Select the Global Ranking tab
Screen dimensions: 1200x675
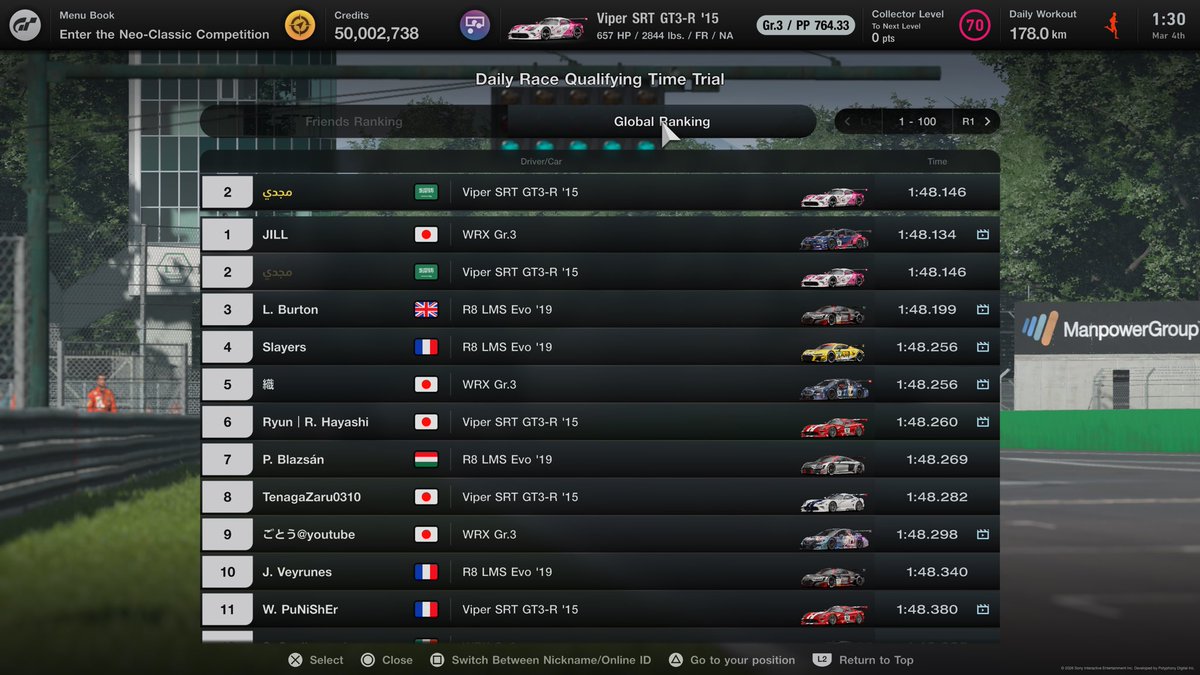[x=662, y=122]
